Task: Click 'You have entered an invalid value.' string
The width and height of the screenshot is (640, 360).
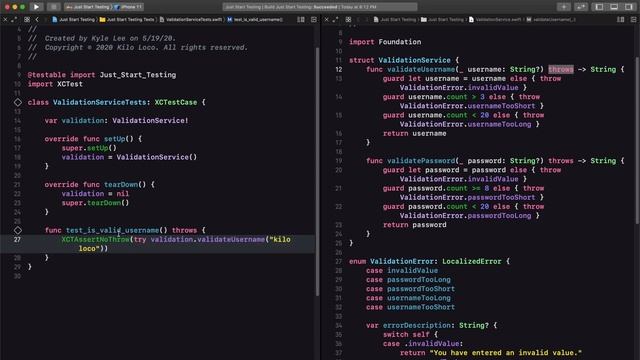Action: tap(505, 353)
